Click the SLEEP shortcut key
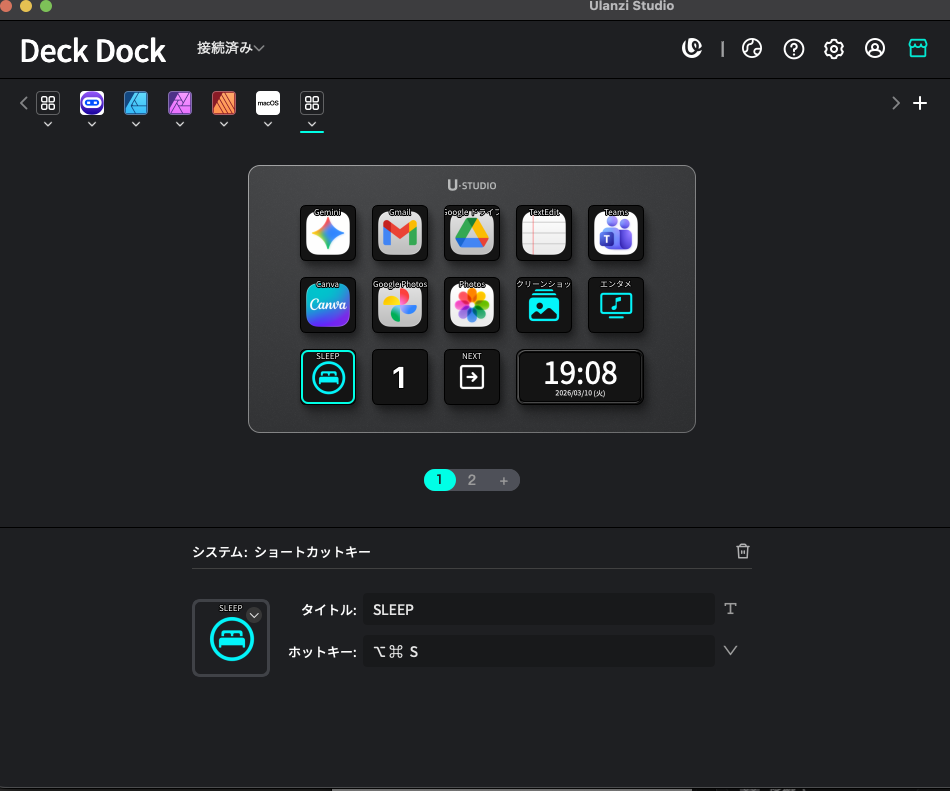Screen dimensions: 950x791 [327, 377]
